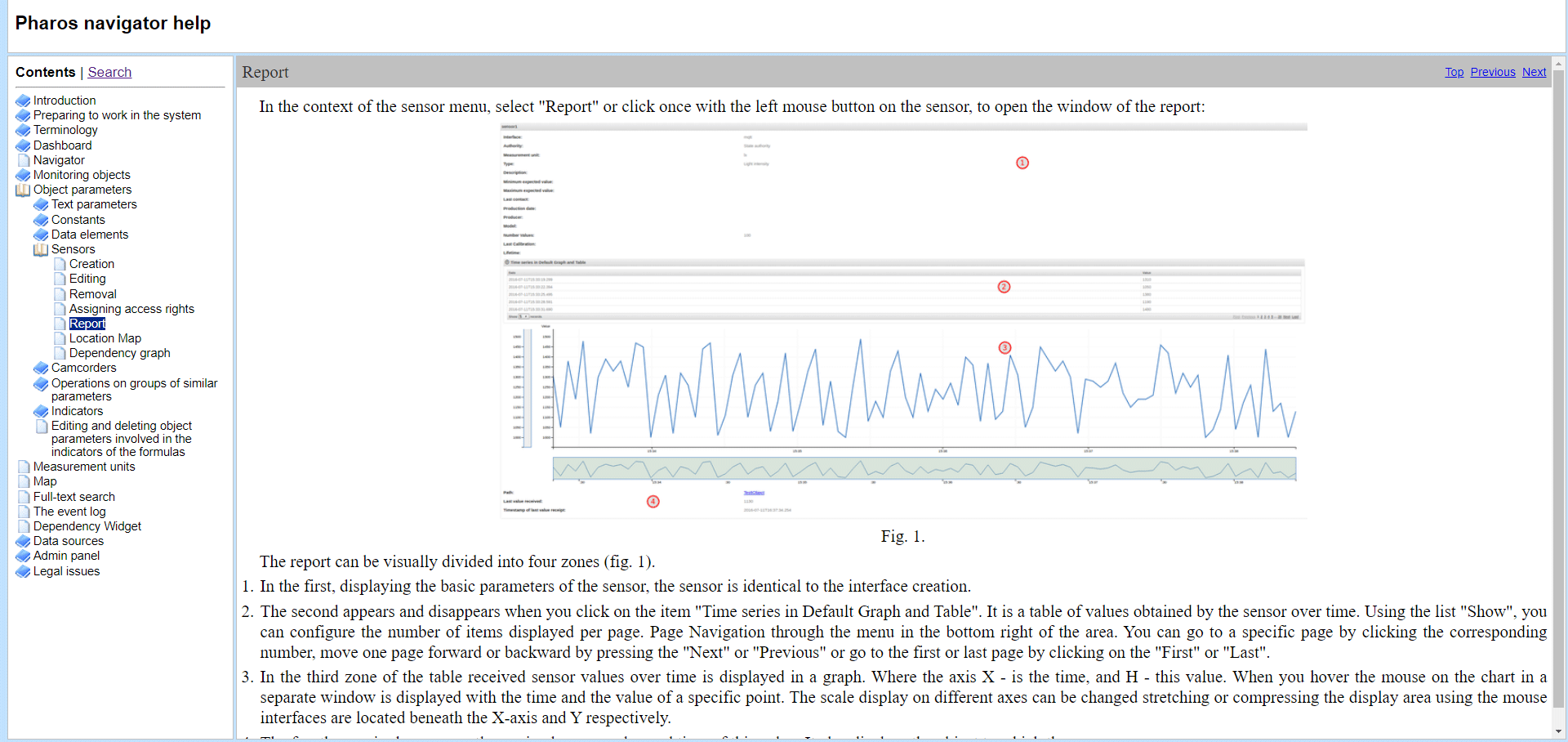Click the page icon next to Navigator
This screenshot has height=742, width=1568.
[24, 160]
